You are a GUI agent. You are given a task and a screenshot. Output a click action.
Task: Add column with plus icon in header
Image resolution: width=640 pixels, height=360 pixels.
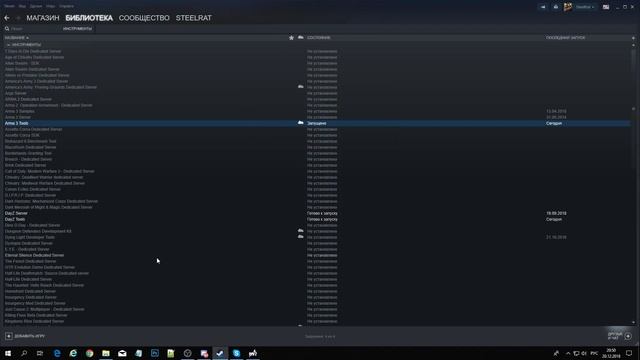pyautogui.click(x=633, y=38)
